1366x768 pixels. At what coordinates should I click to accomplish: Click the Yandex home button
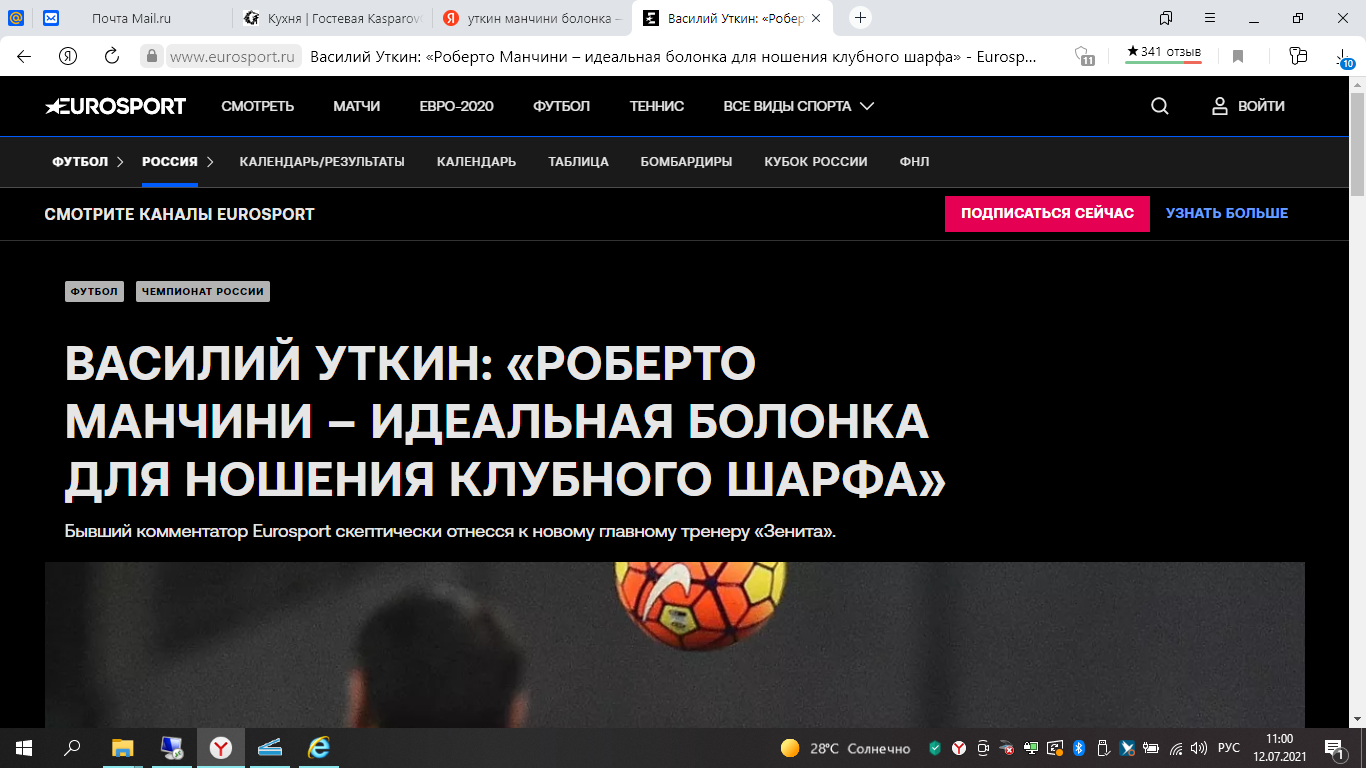[x=68, y=56]
